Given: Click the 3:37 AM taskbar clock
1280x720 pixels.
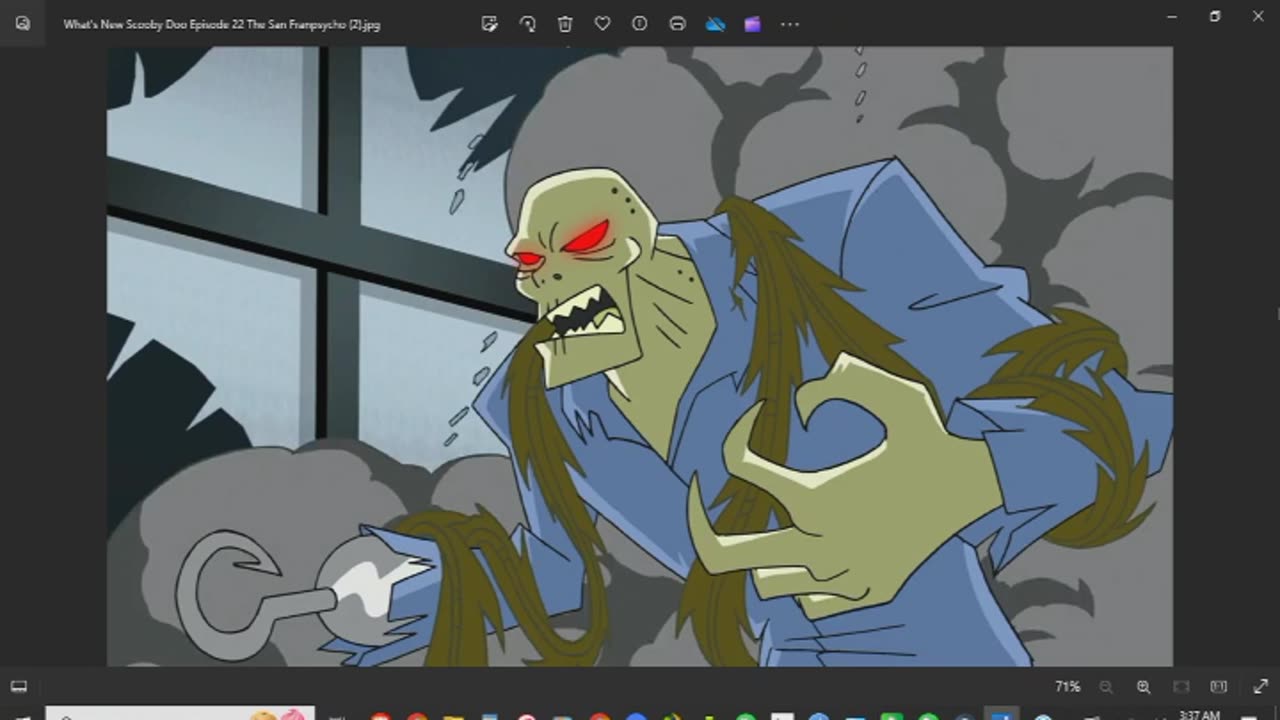Looking at the screenshot, I should click(1199, 714).
